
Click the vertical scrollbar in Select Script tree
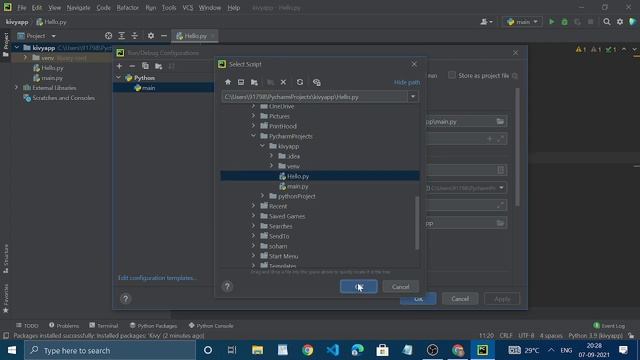(x=417, y=223)
